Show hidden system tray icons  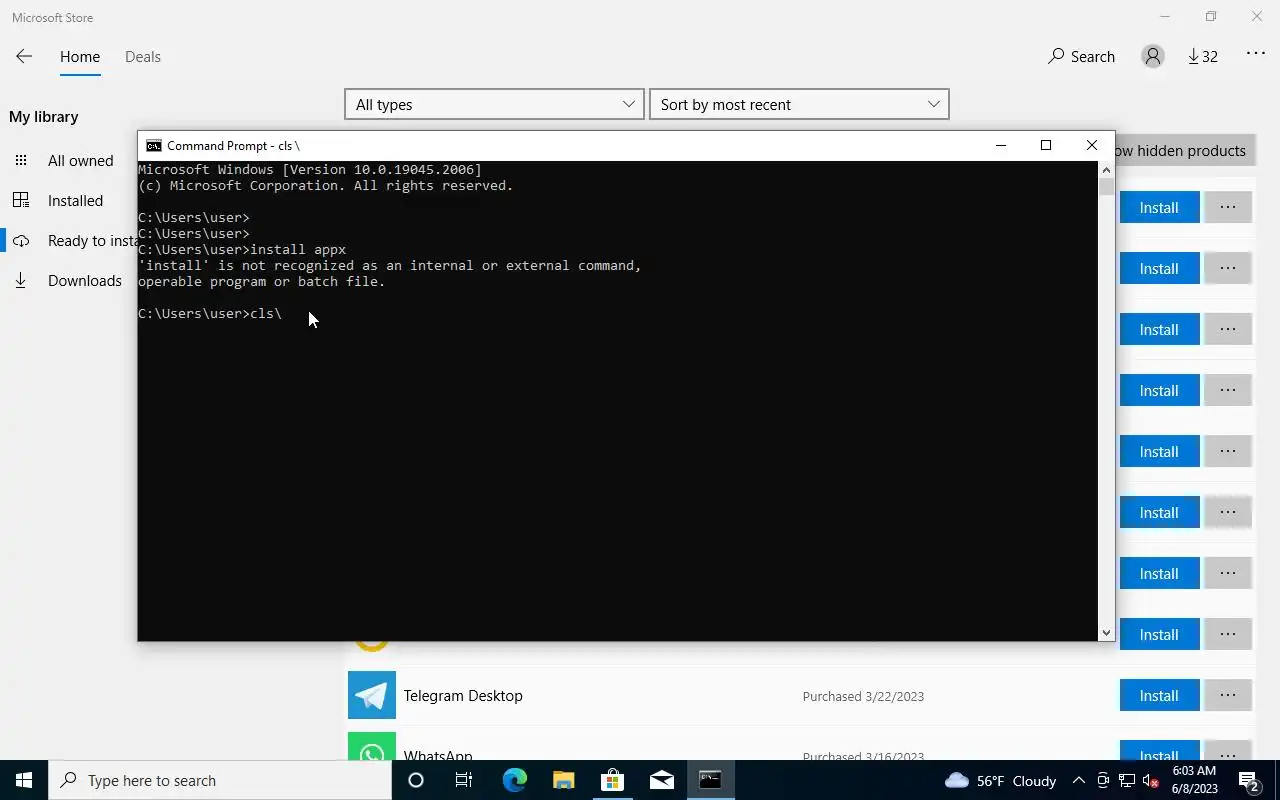pos(1079,780)
